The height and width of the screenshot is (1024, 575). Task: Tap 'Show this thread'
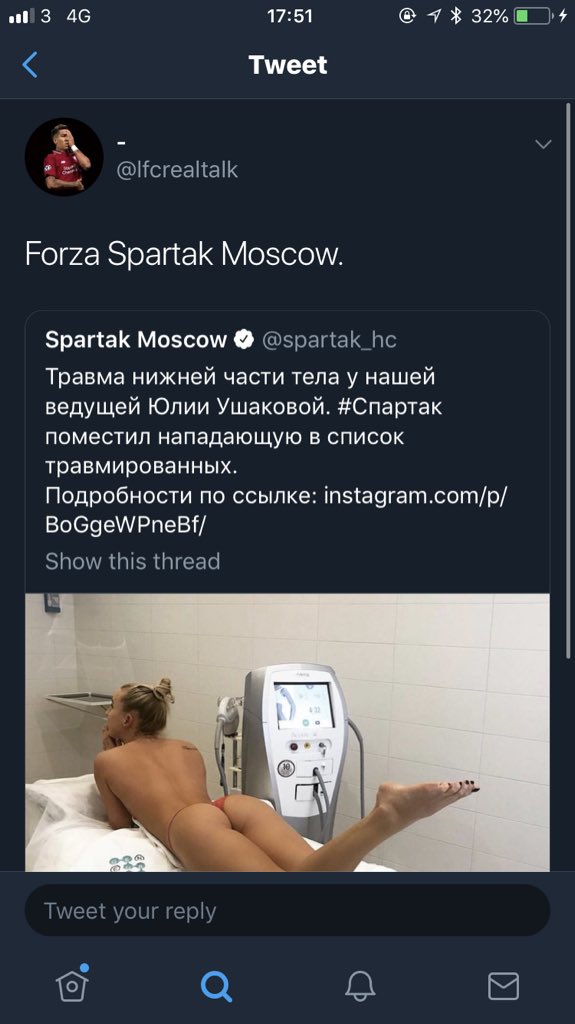click(x=133, y=561)
